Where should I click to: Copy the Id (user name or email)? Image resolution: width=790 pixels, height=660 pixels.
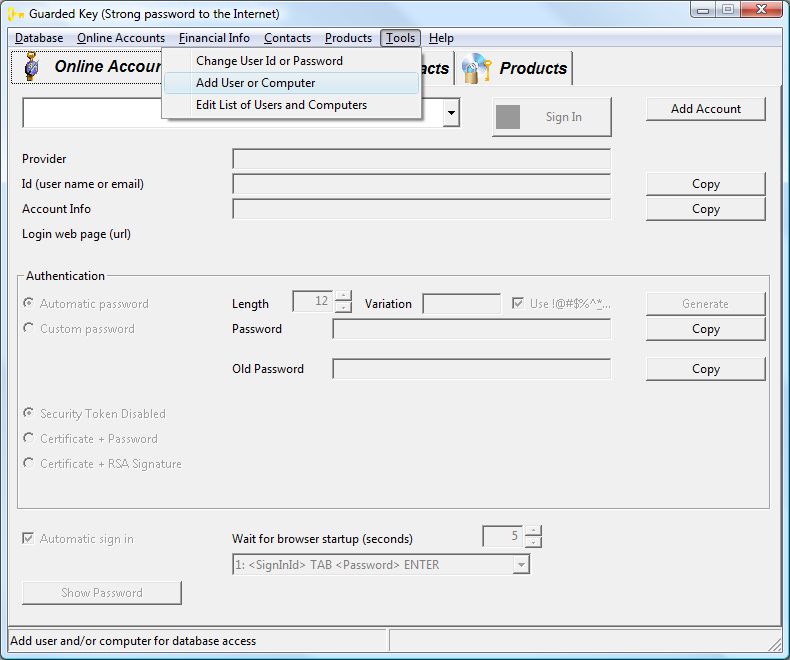point(705,184)
